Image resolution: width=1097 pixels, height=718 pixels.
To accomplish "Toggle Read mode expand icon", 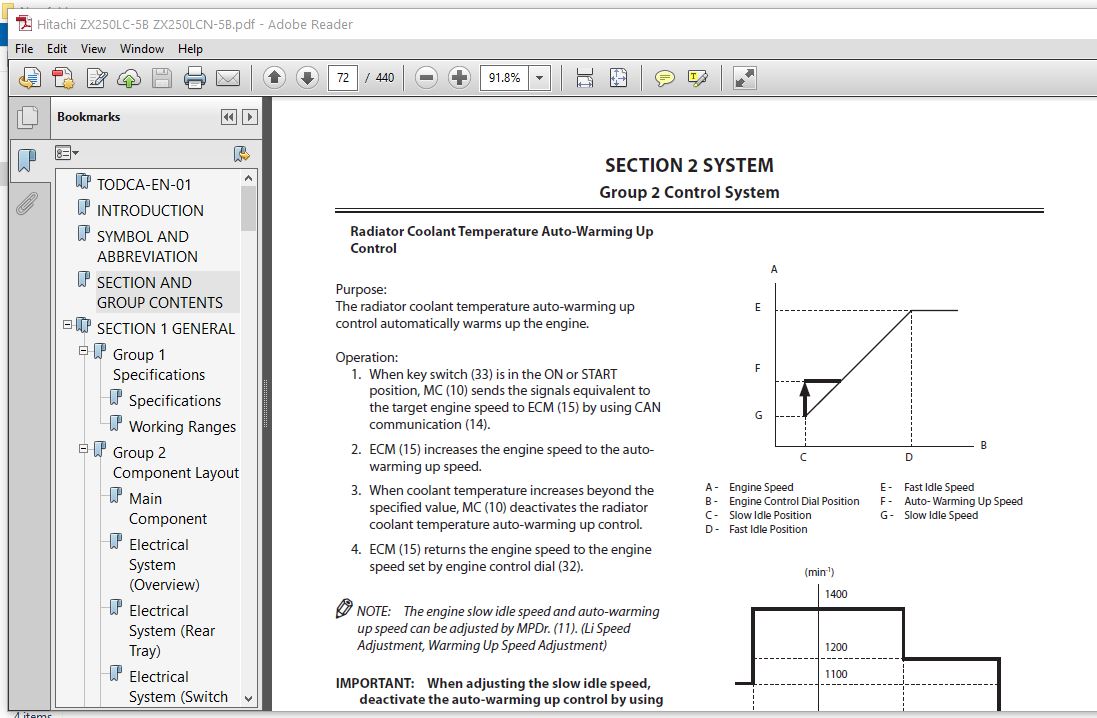I will click(744, 78).
